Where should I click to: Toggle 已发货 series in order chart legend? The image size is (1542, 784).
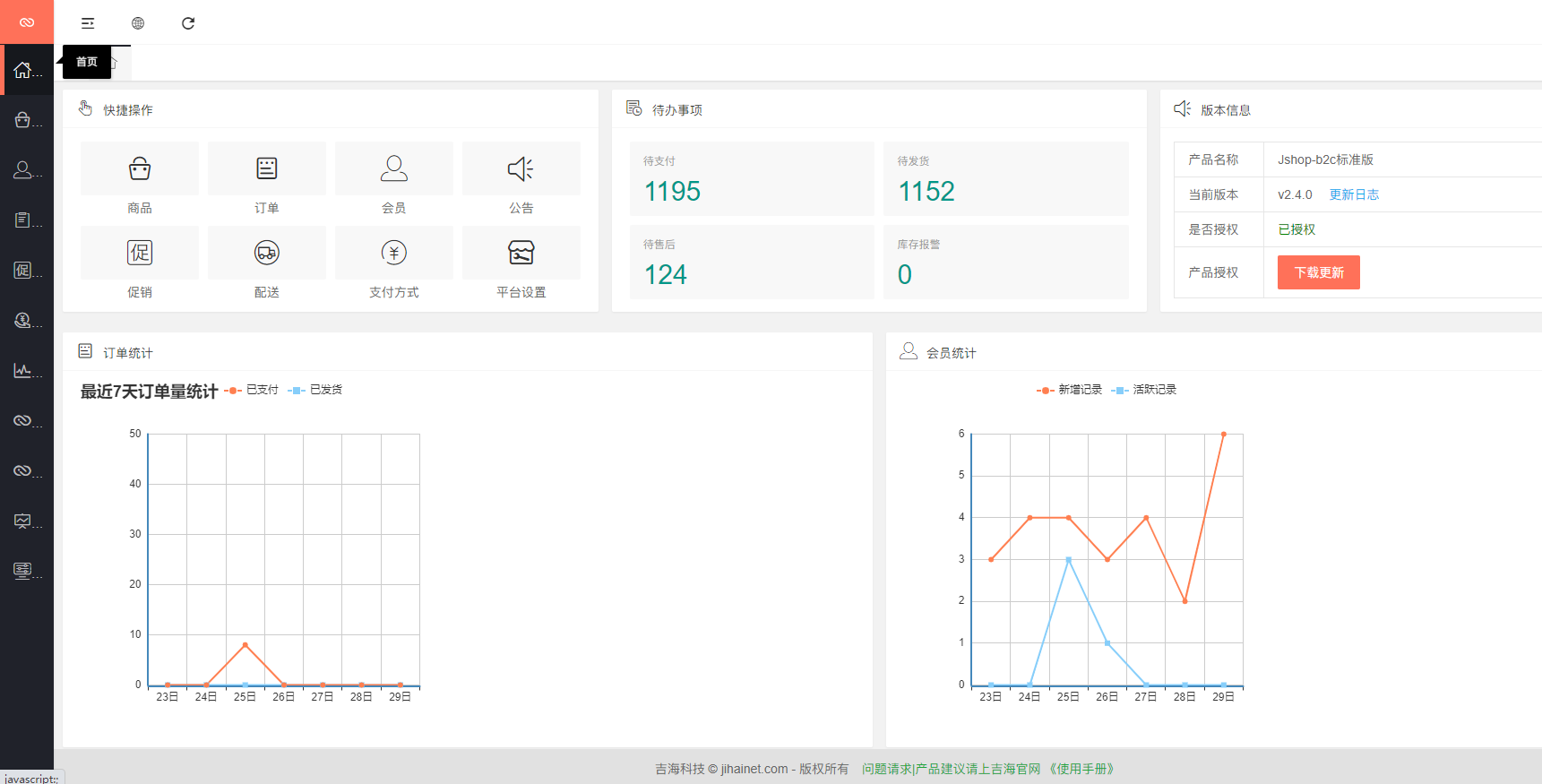tap(315, 390)
